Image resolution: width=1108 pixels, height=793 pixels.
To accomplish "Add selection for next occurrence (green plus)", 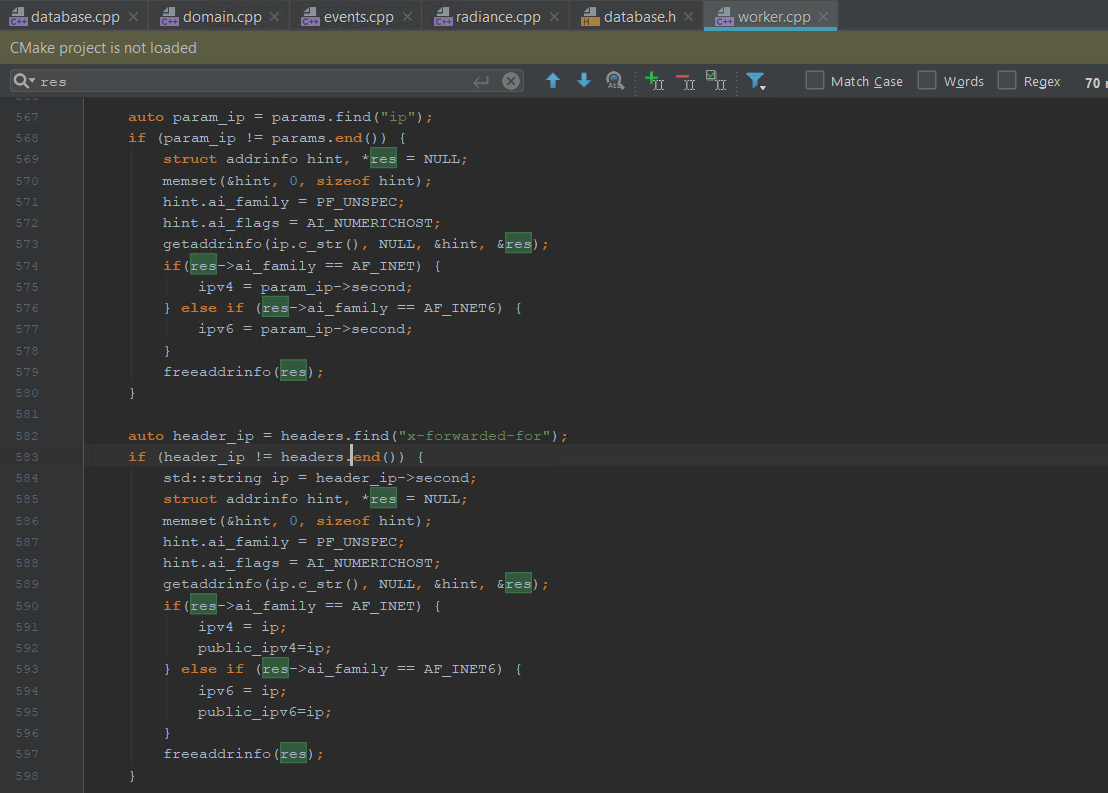I will [654, 81].
